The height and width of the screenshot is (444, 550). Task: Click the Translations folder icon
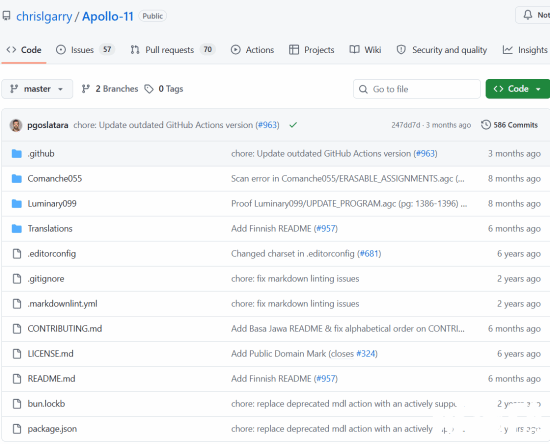16,229
